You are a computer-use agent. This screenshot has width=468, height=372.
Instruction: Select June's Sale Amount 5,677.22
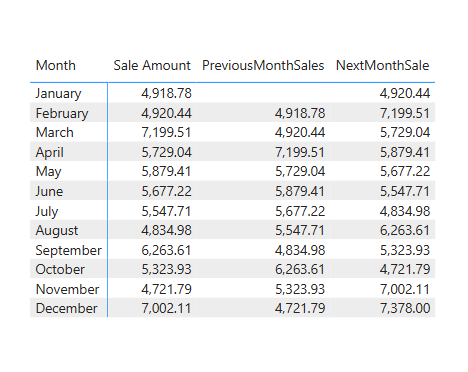[166, 191]
